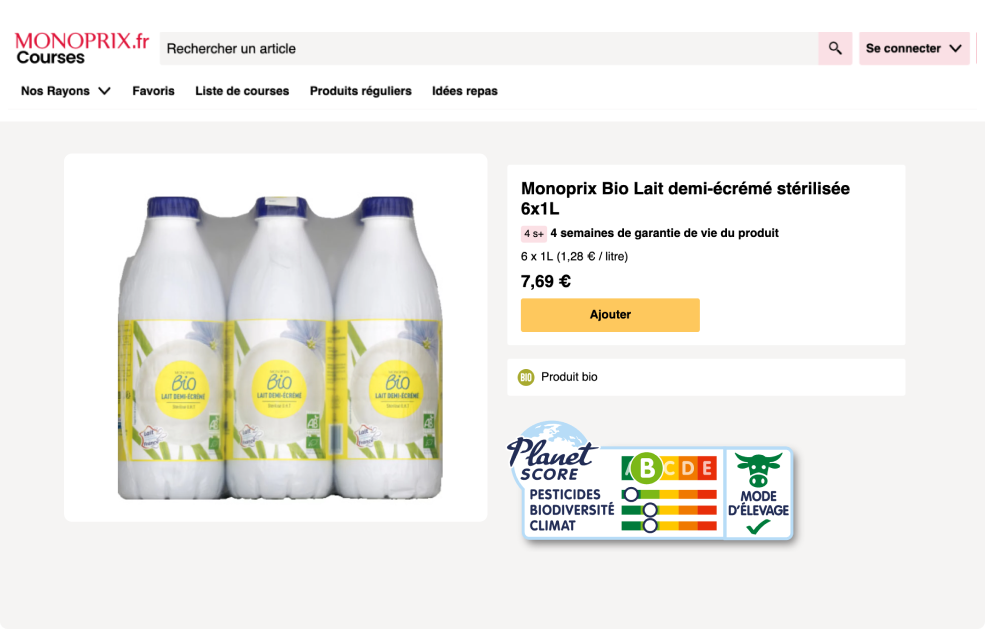Open Produits réguliers section
The image size is (985, 629).
pyautogui.click(x=360, y=91)
